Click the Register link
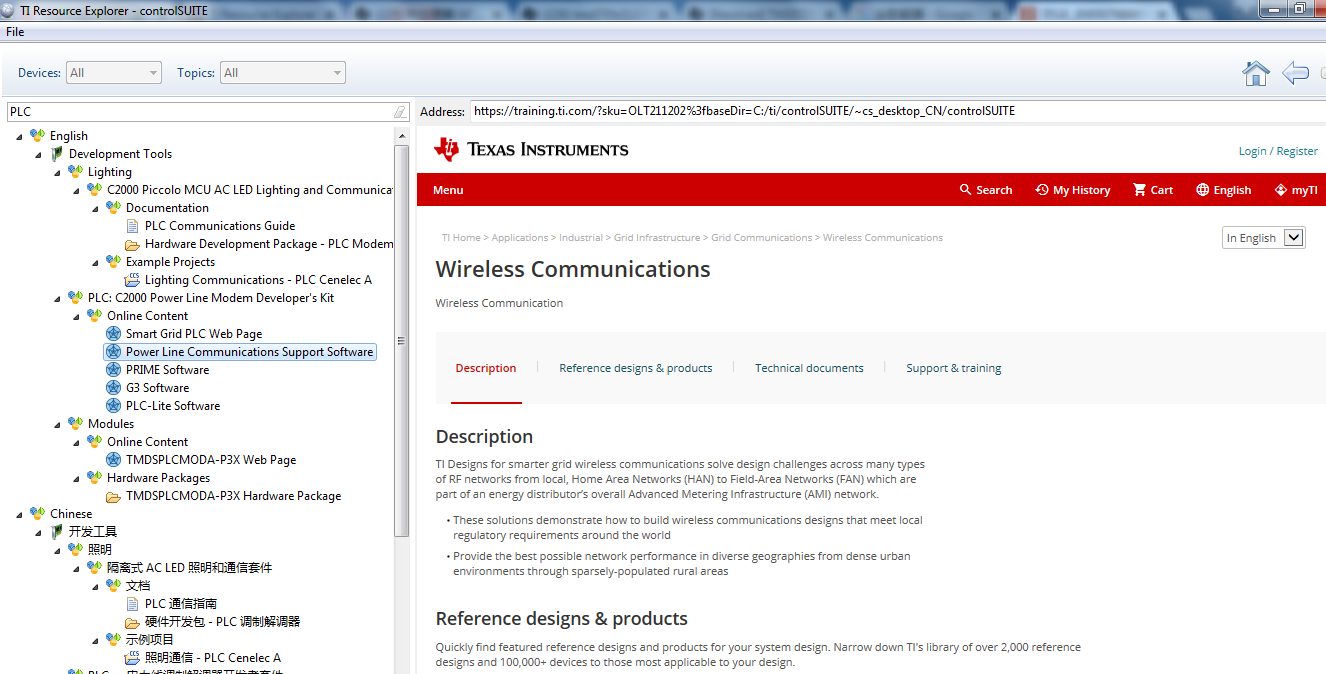 click(x=1297, y=151)
